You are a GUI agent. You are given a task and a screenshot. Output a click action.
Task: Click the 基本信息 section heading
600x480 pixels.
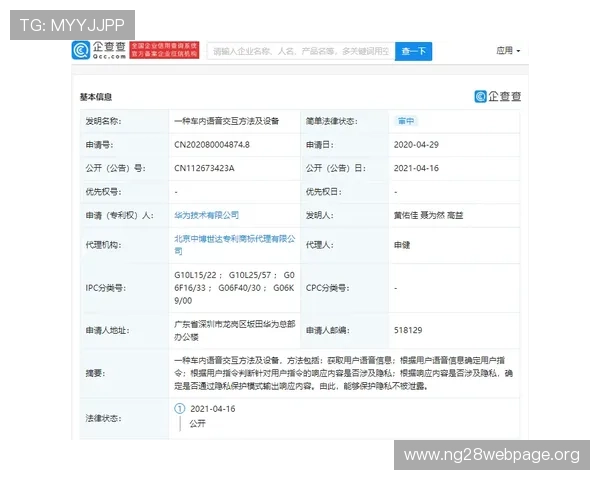pyautogui.click(x=96, y=97)
